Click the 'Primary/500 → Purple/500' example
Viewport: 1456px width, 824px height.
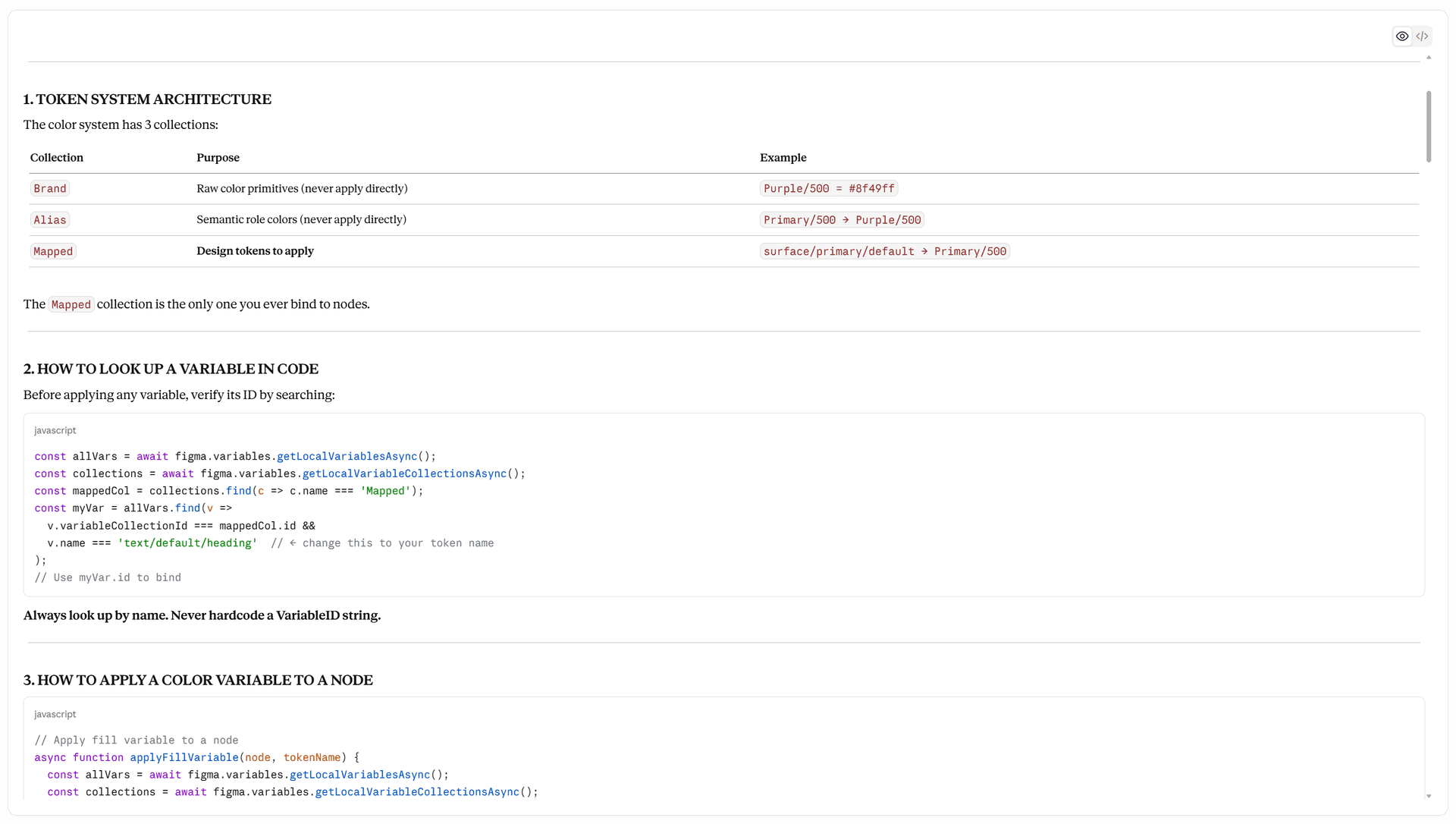(842, 220)
